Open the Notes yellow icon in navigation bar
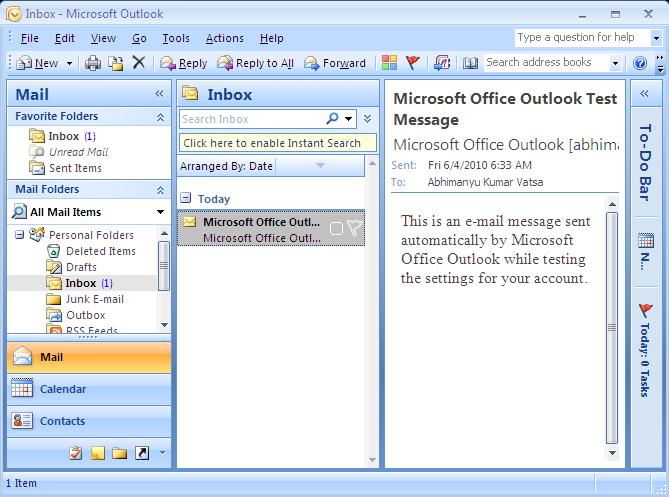669x497 pixels. pos(98,453)
